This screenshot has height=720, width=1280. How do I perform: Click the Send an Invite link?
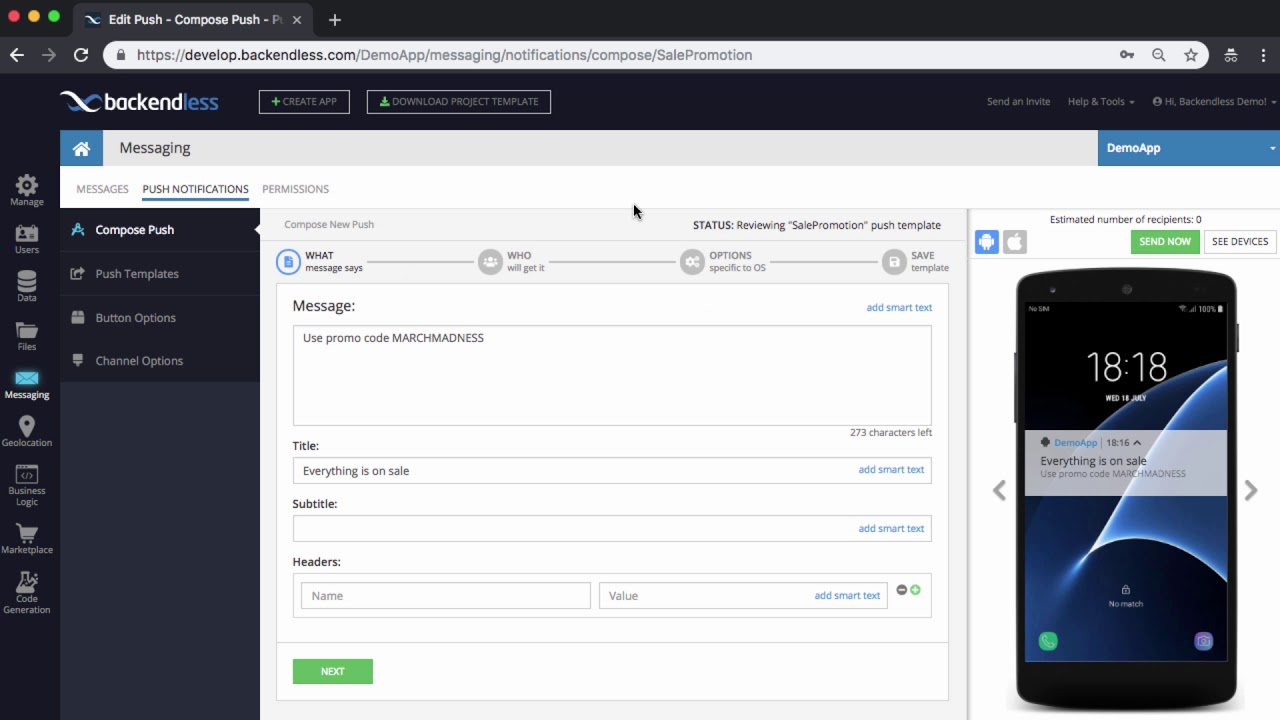pyautogui.click(x=1018, y=102)
